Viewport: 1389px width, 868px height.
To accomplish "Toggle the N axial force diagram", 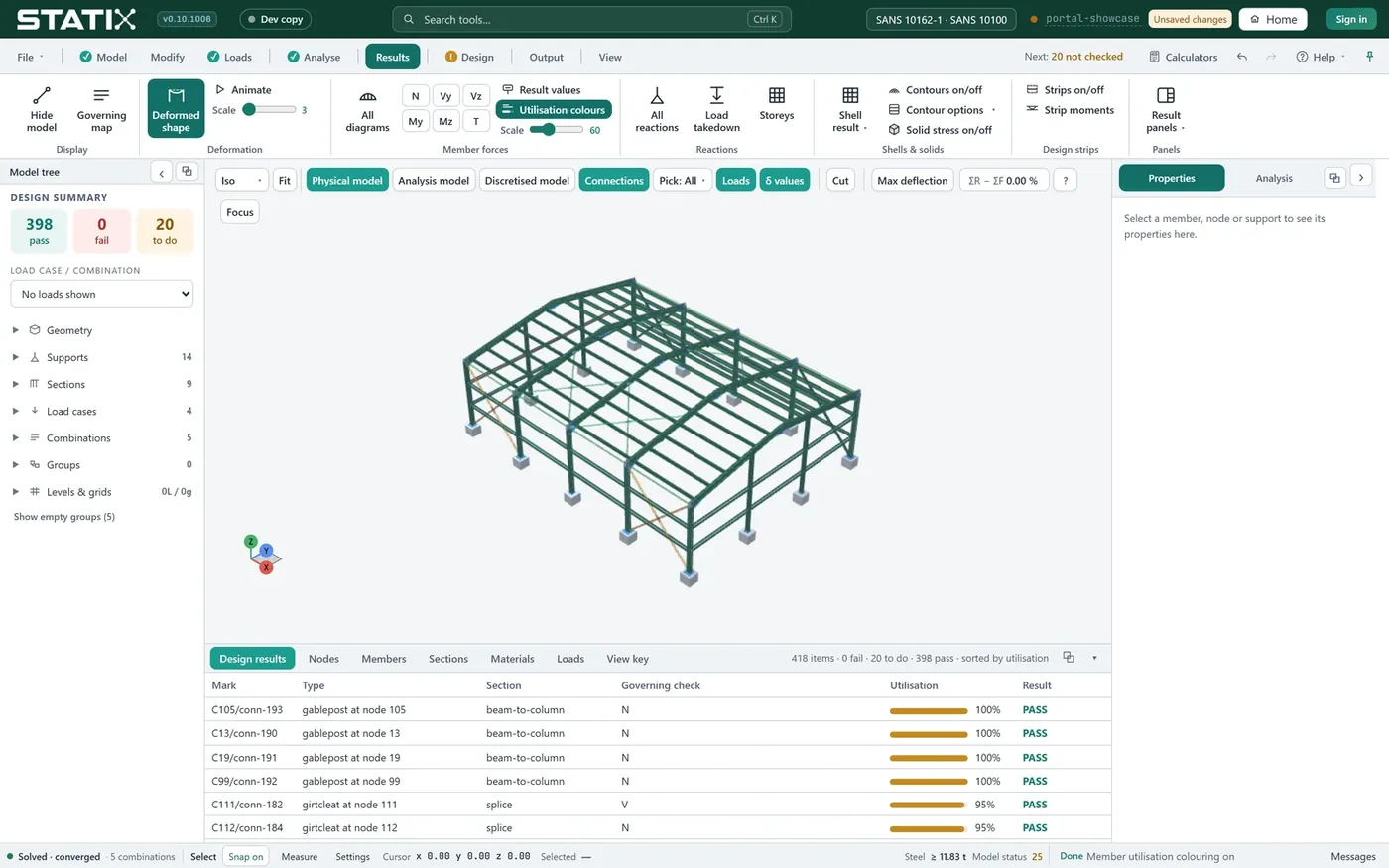I will 416,96.
